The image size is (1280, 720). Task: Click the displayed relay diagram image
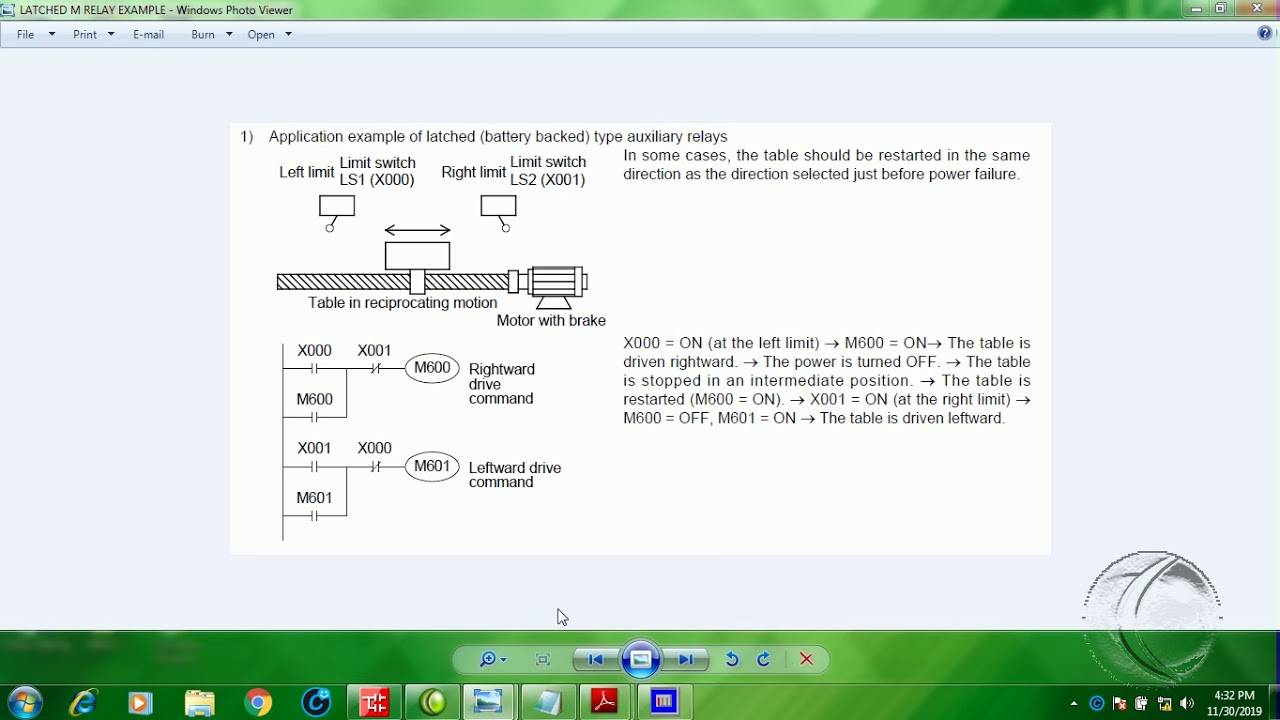640,339
